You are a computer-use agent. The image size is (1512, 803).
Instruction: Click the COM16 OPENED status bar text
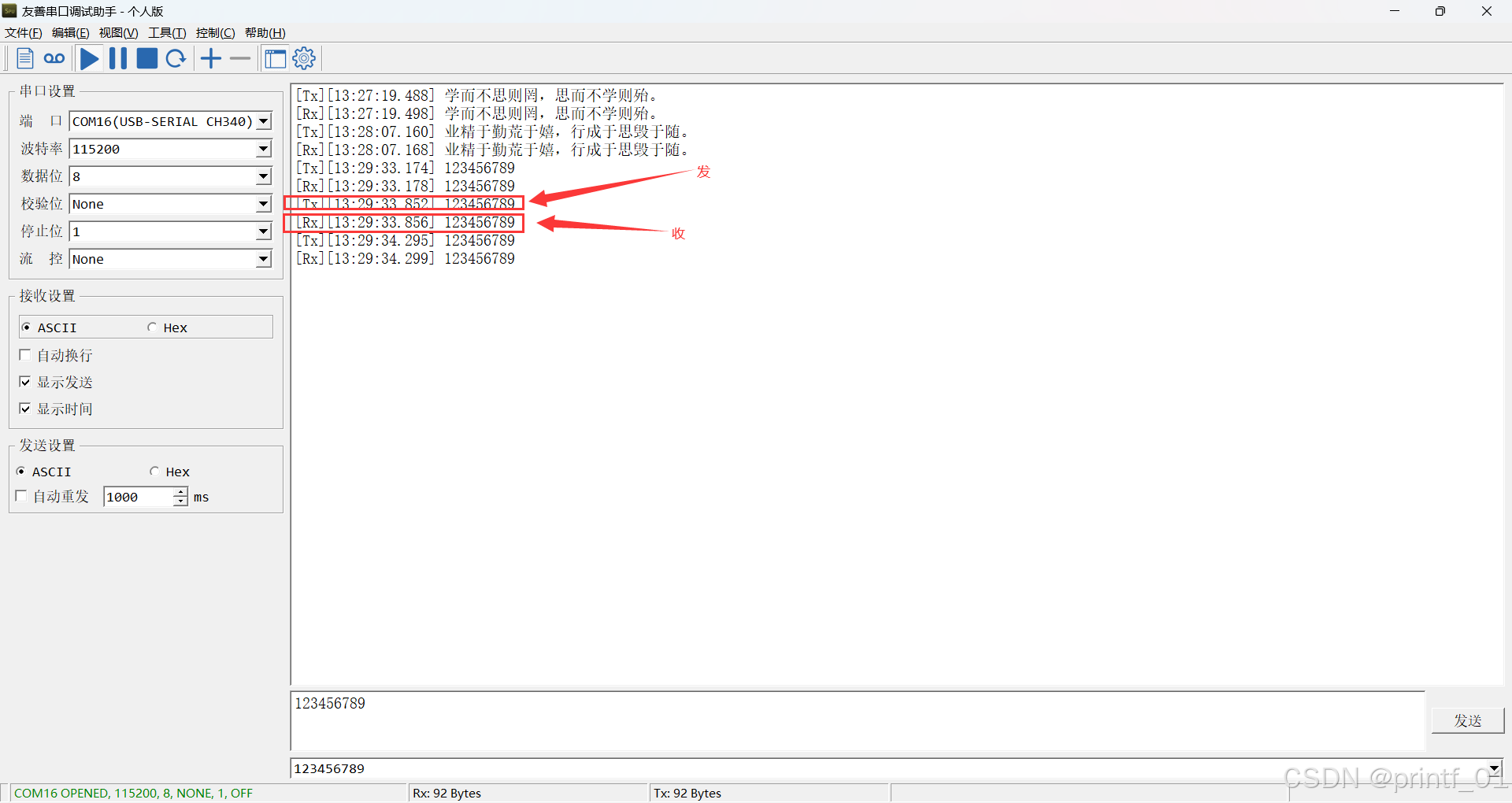click(133, 793)
